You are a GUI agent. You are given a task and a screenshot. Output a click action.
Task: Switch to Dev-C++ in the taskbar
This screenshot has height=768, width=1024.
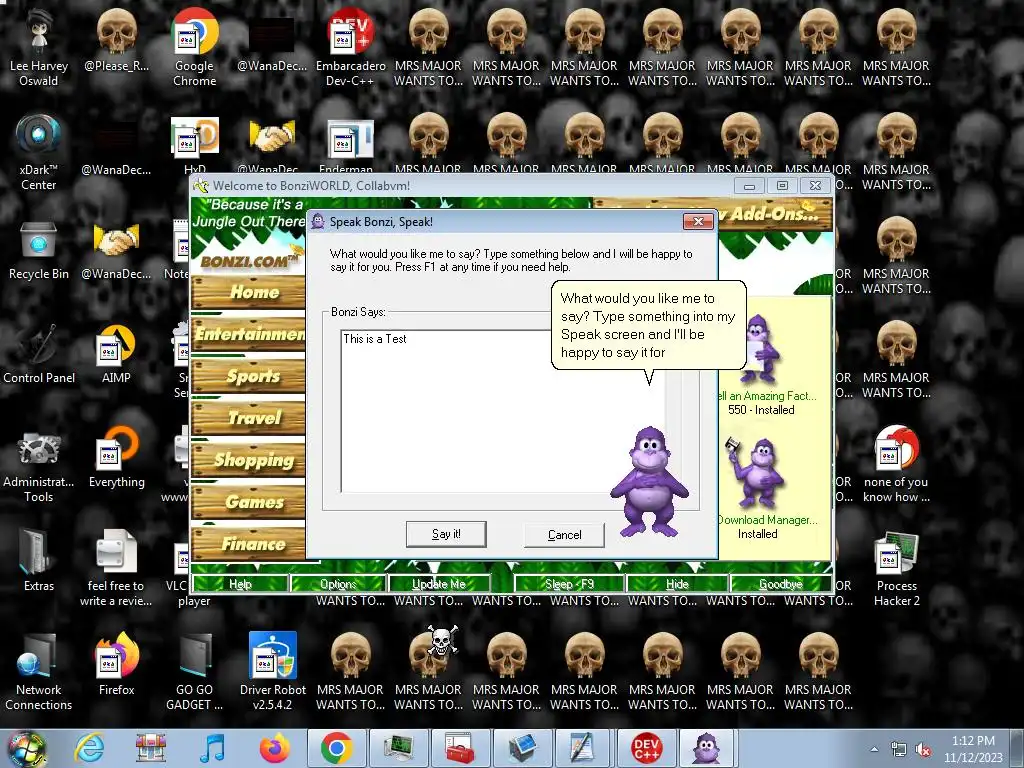646,748
